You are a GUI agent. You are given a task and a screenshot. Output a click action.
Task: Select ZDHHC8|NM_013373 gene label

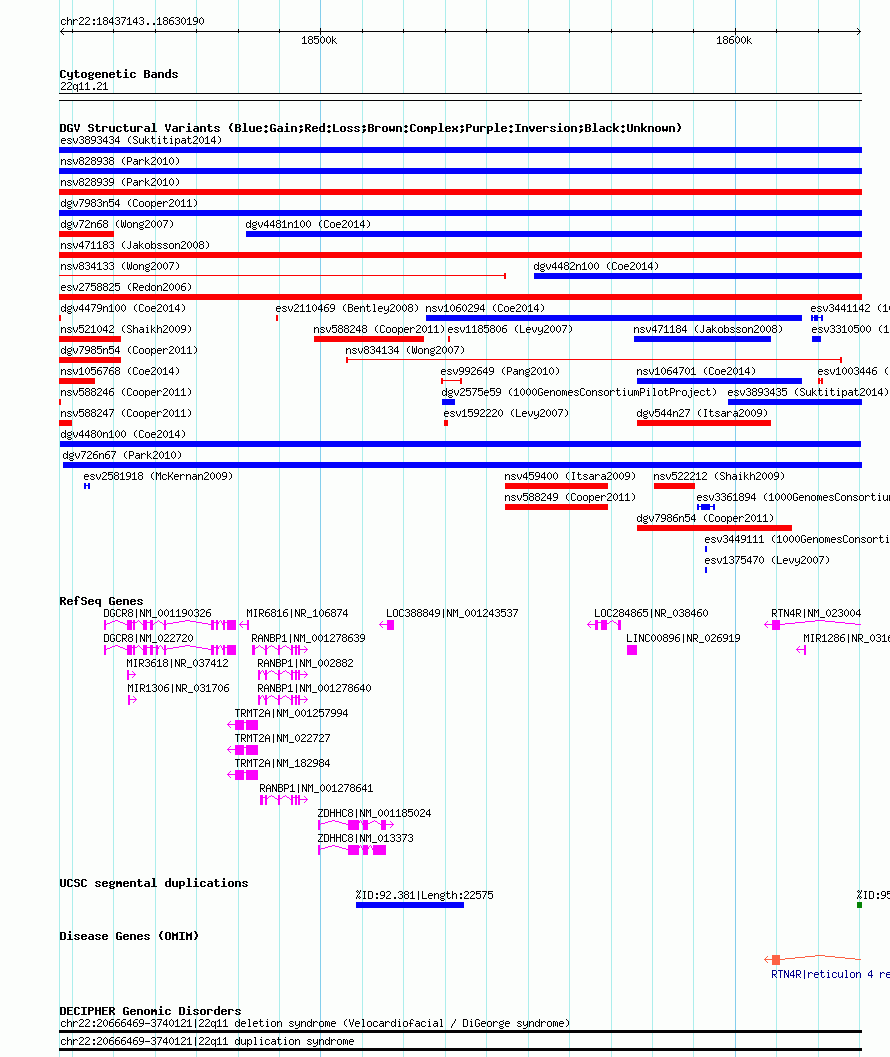pyautogui.click(x=366, y=838)
